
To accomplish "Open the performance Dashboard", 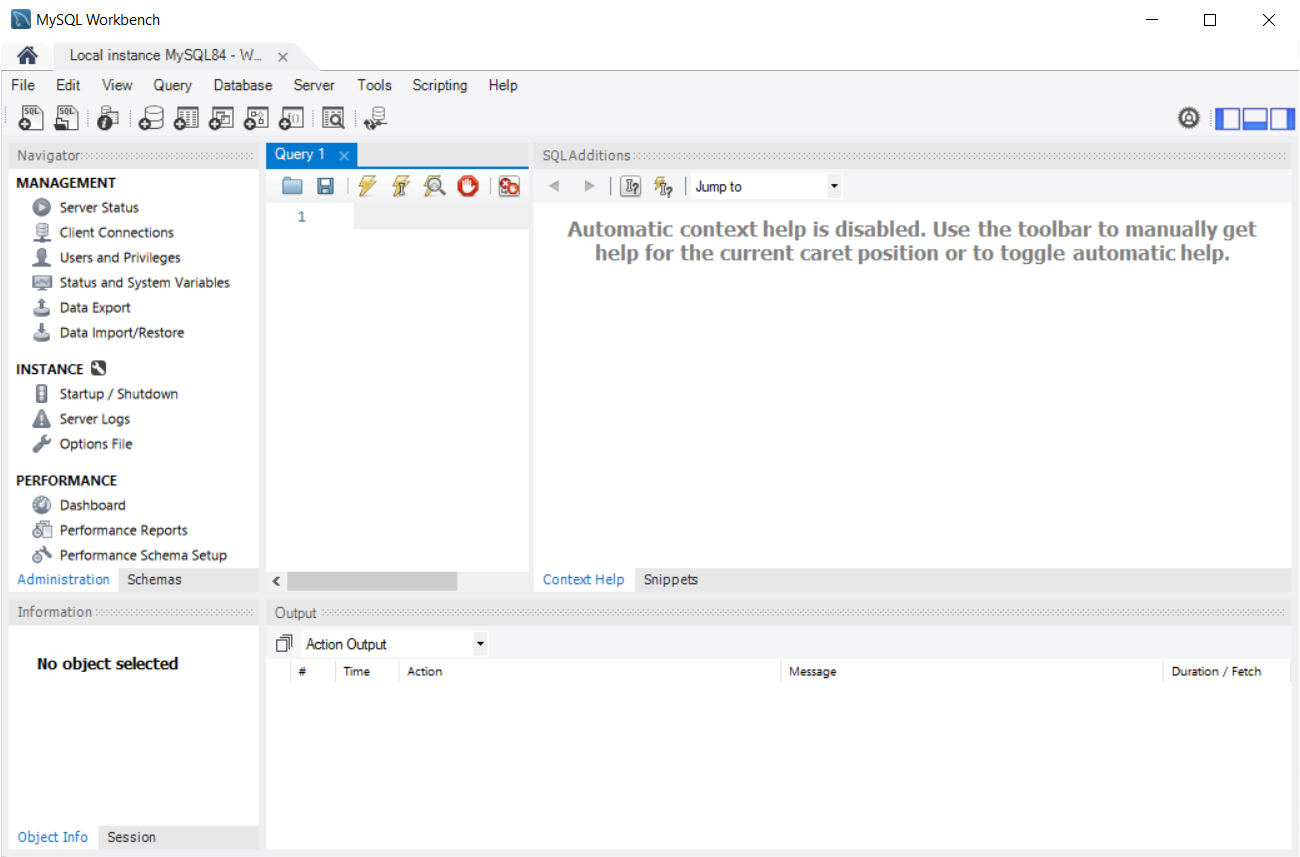I will 92,505.
